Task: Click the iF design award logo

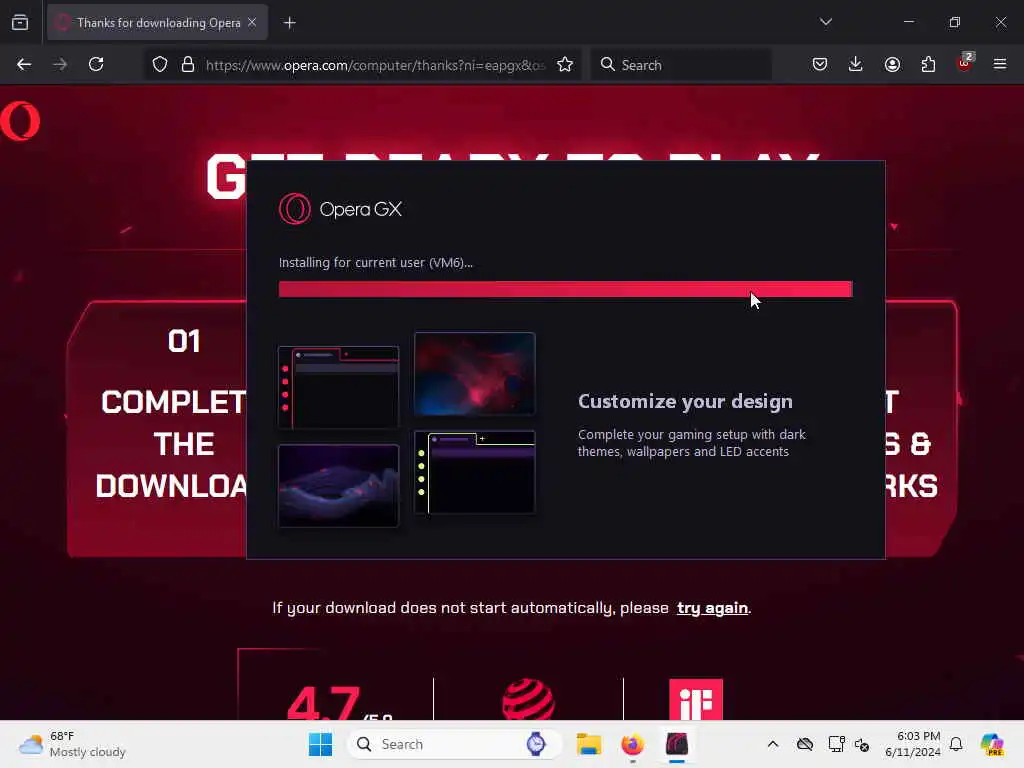Action: coord(696,699)
